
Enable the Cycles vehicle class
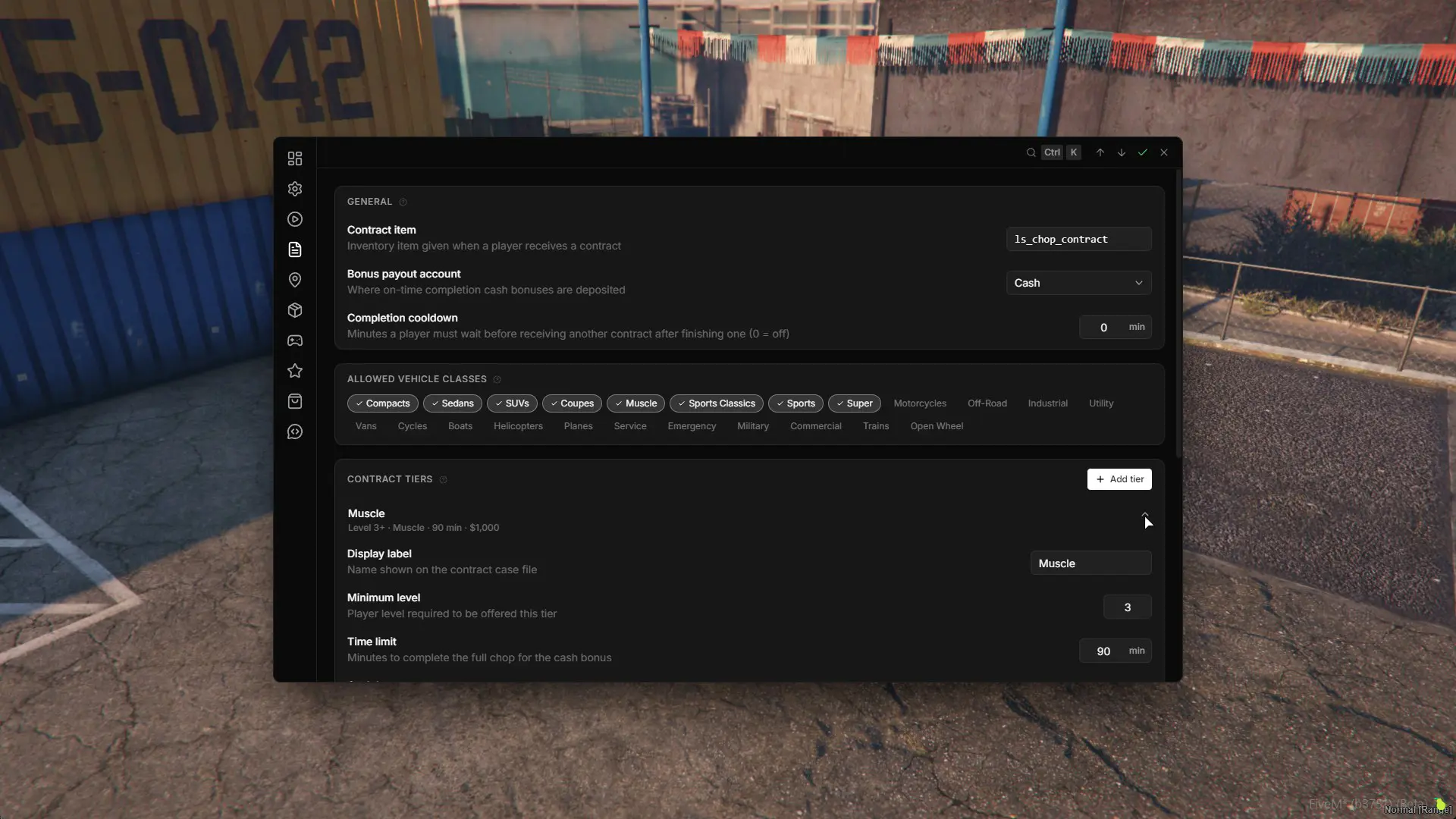pos(413,426)
